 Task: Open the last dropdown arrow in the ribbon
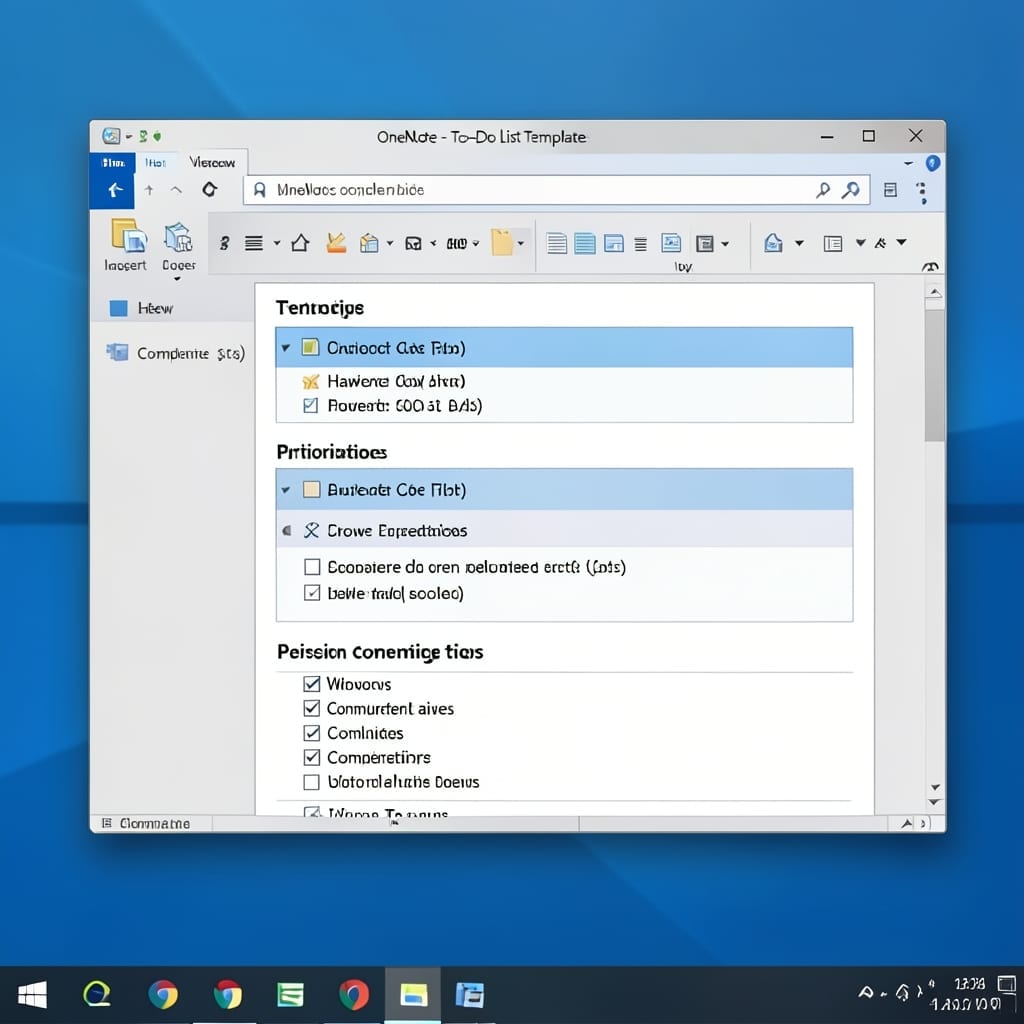click(902, 242)
